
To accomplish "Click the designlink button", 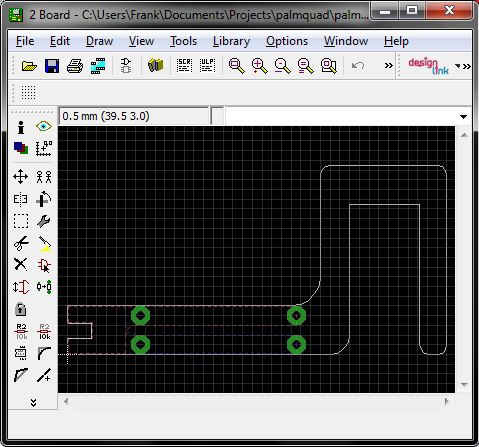I will (x=428, y=66).
